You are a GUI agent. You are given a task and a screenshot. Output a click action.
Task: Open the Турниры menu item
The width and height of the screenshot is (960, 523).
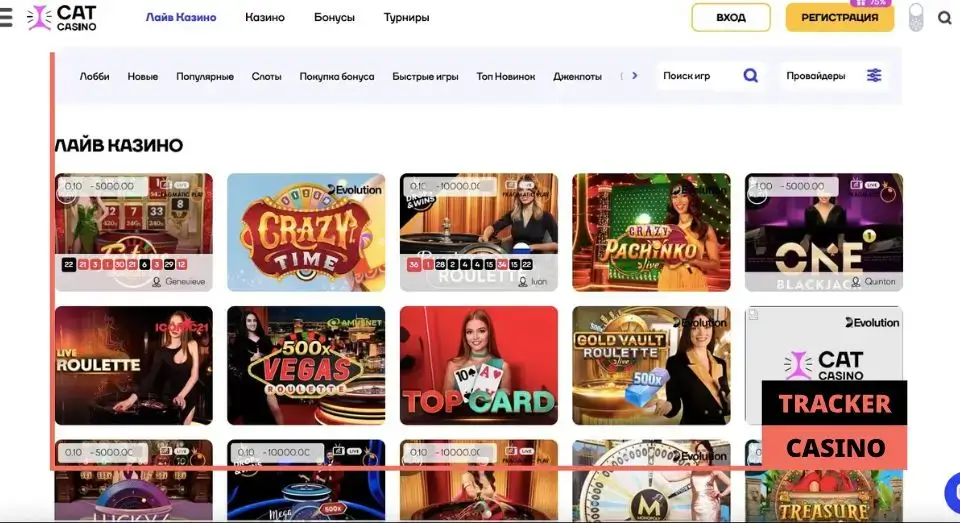pos(406,17)
